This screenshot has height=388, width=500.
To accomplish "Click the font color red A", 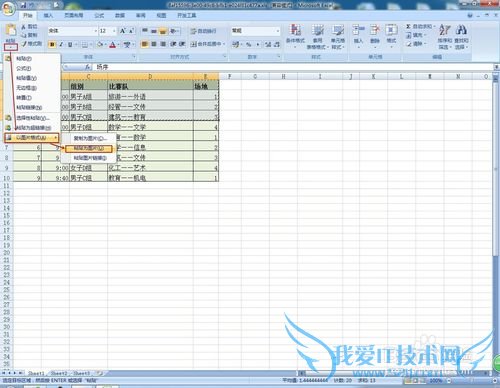I will click(x=113, y=44).
